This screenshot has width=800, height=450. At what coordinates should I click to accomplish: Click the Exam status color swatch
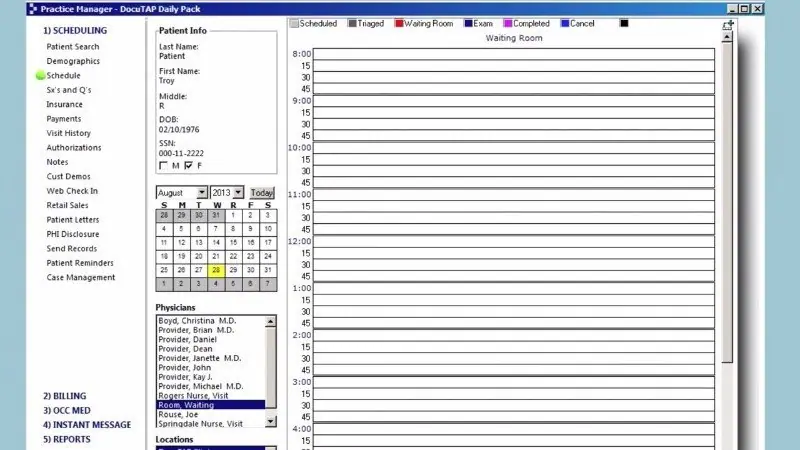click(x=468, y=23)
